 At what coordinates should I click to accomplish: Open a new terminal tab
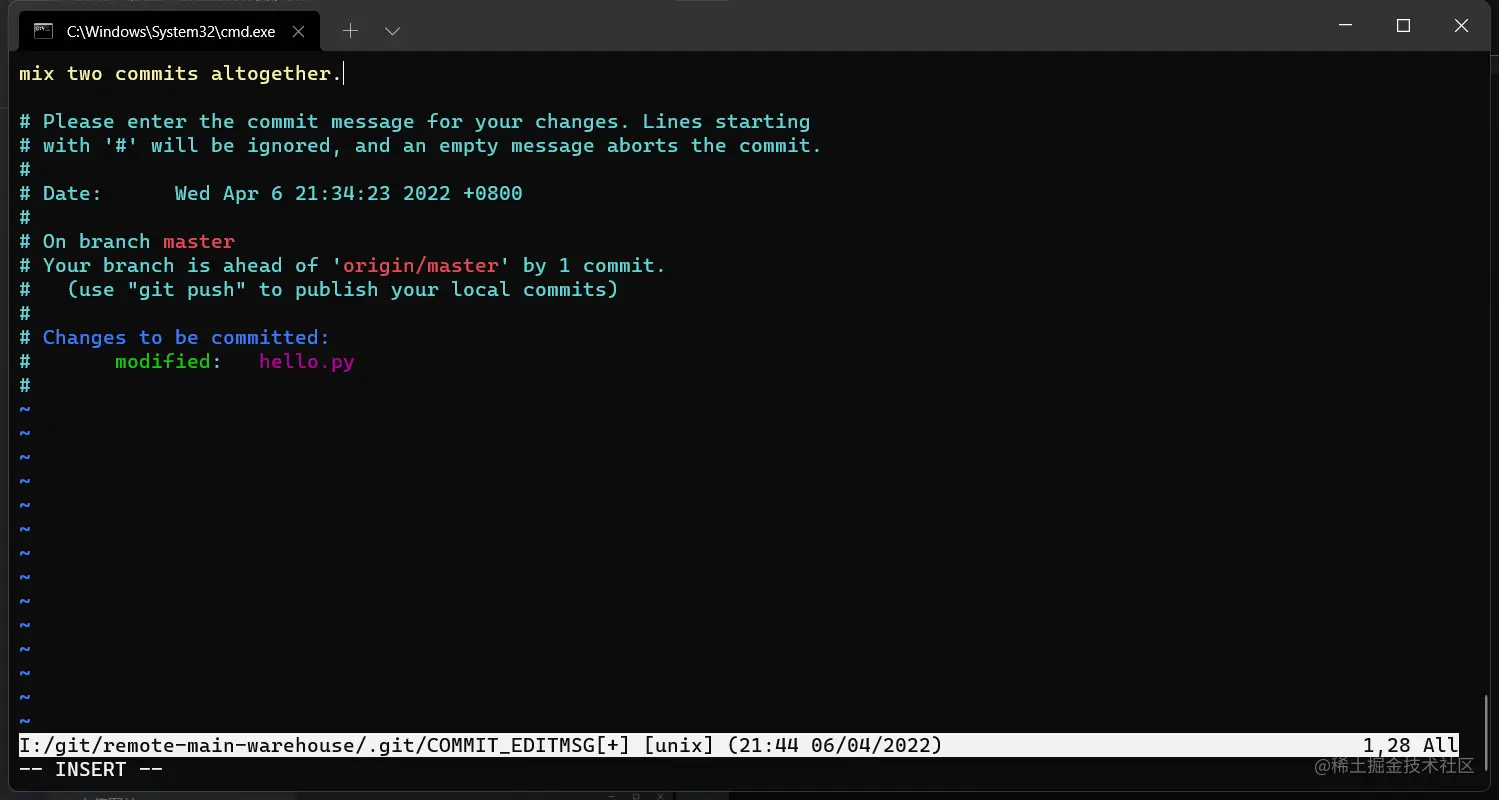pos(350,31)
